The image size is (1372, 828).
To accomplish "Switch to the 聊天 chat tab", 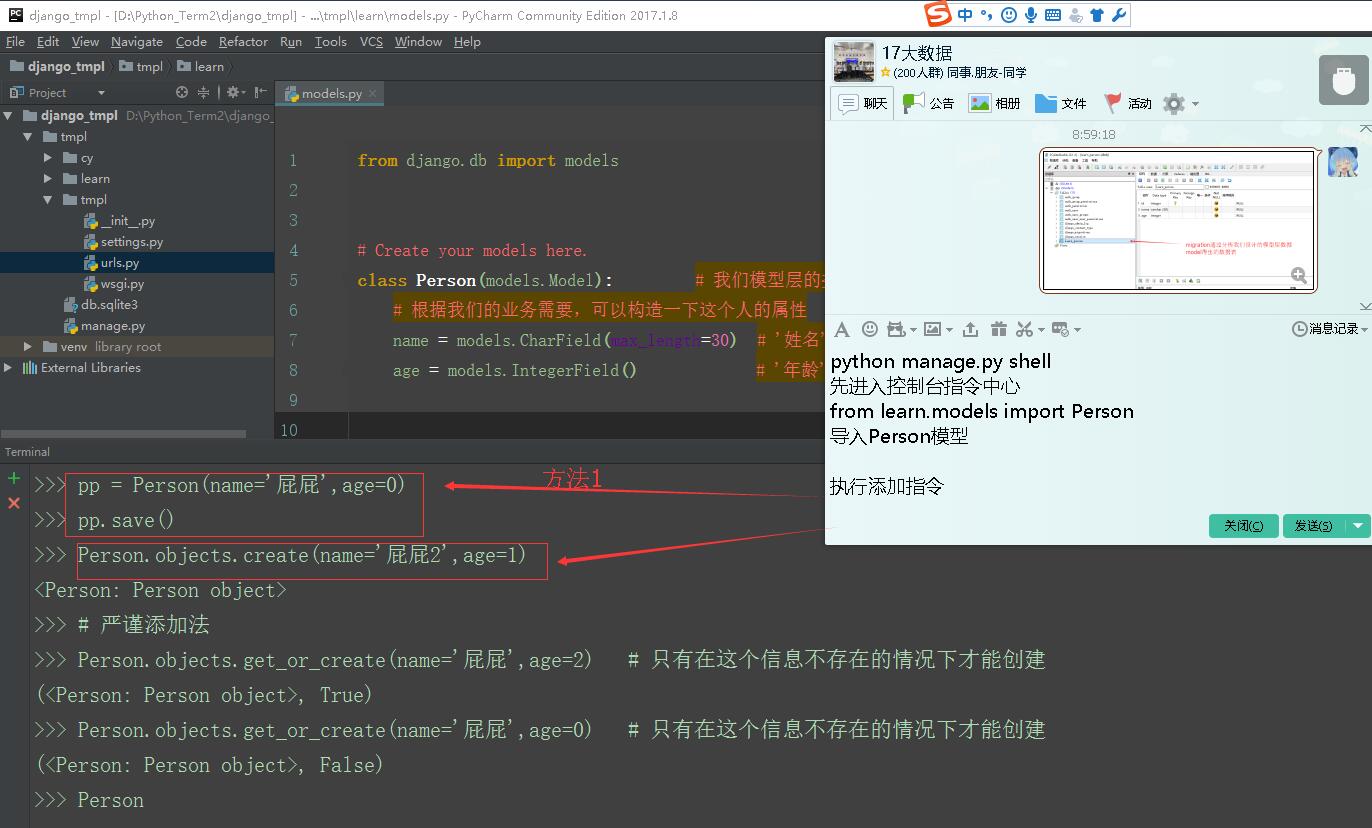I will [862, 103].
